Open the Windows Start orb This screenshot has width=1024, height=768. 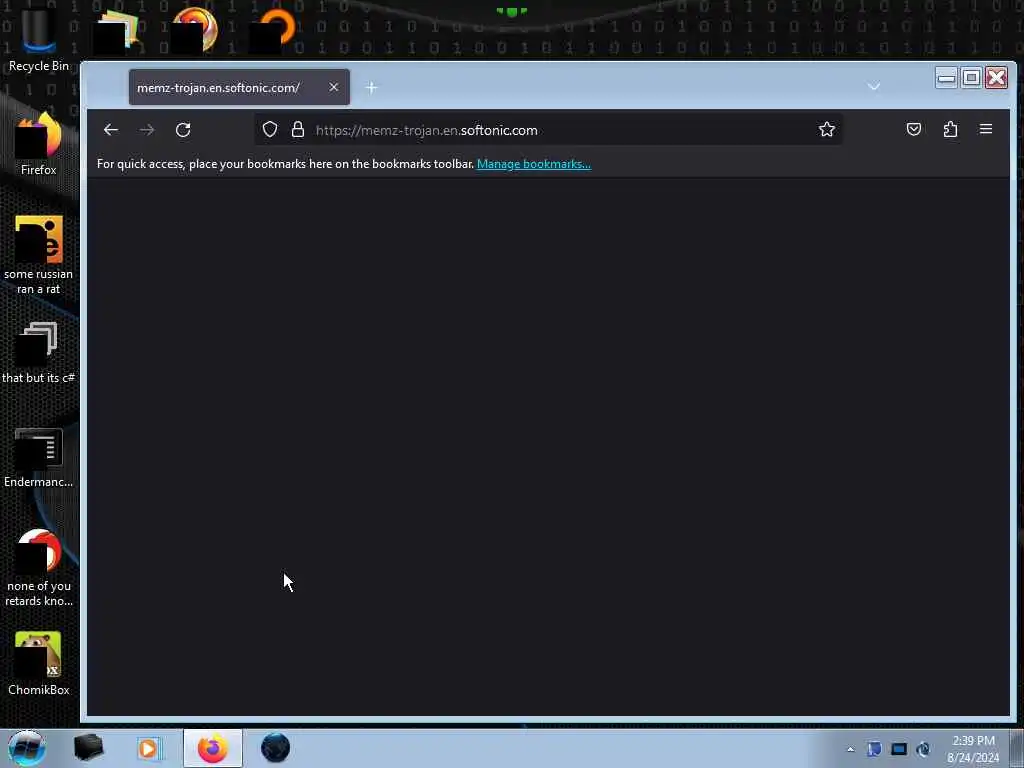pyautogui.click(x=26, y=748)
